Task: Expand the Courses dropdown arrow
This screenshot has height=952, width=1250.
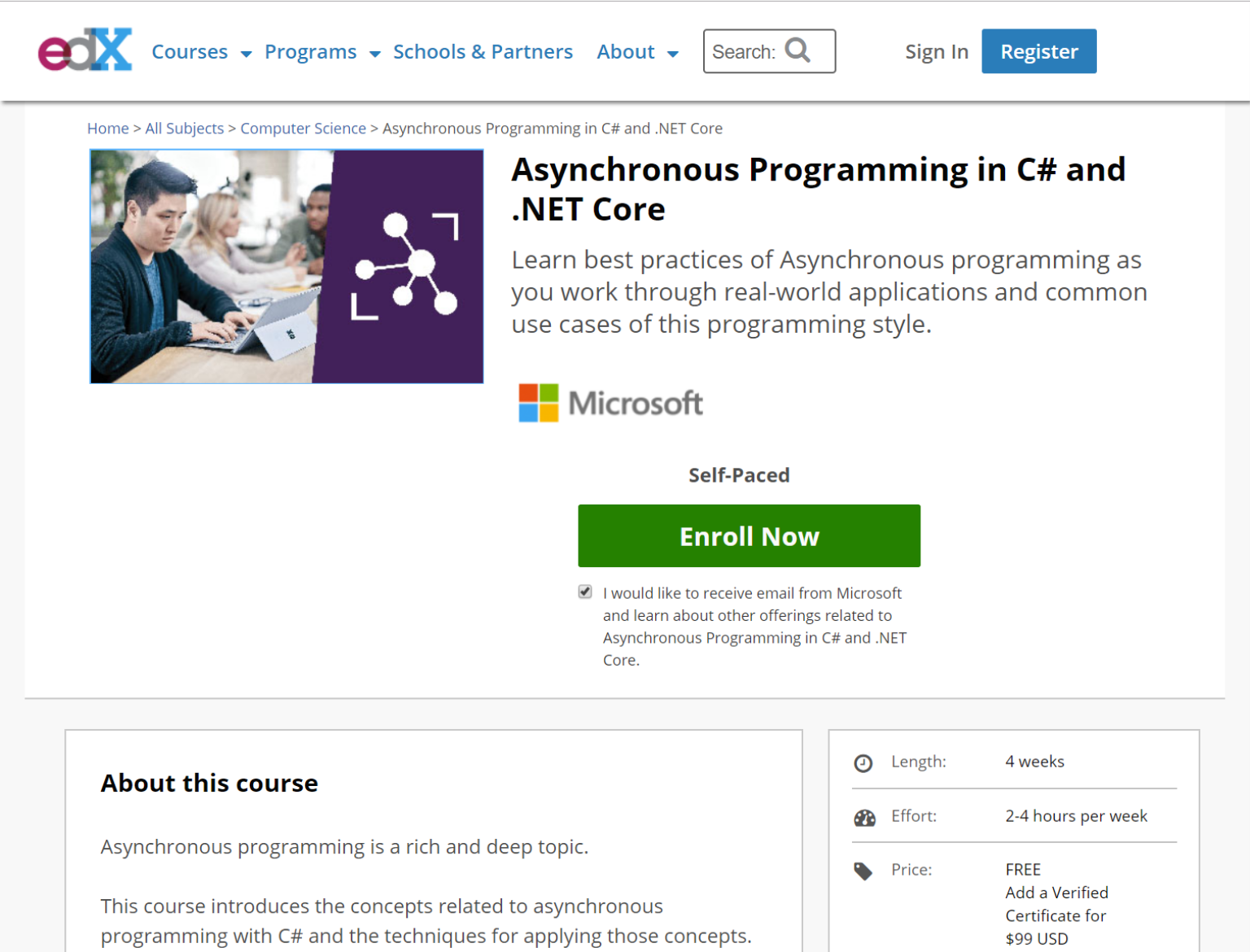Action: click(x=246, y=55)
